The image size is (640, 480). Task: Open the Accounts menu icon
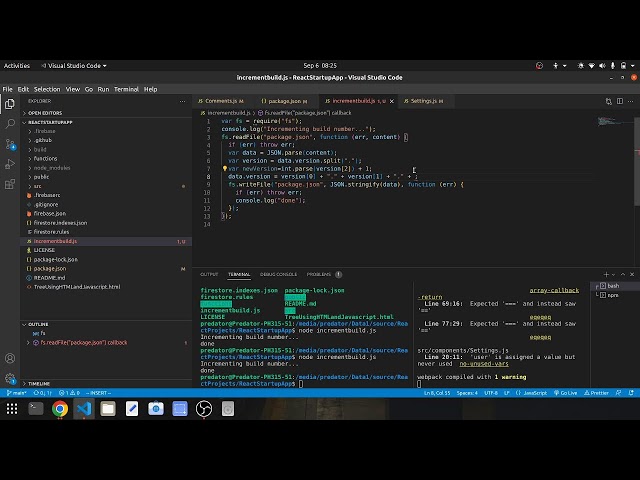point(10,358)
